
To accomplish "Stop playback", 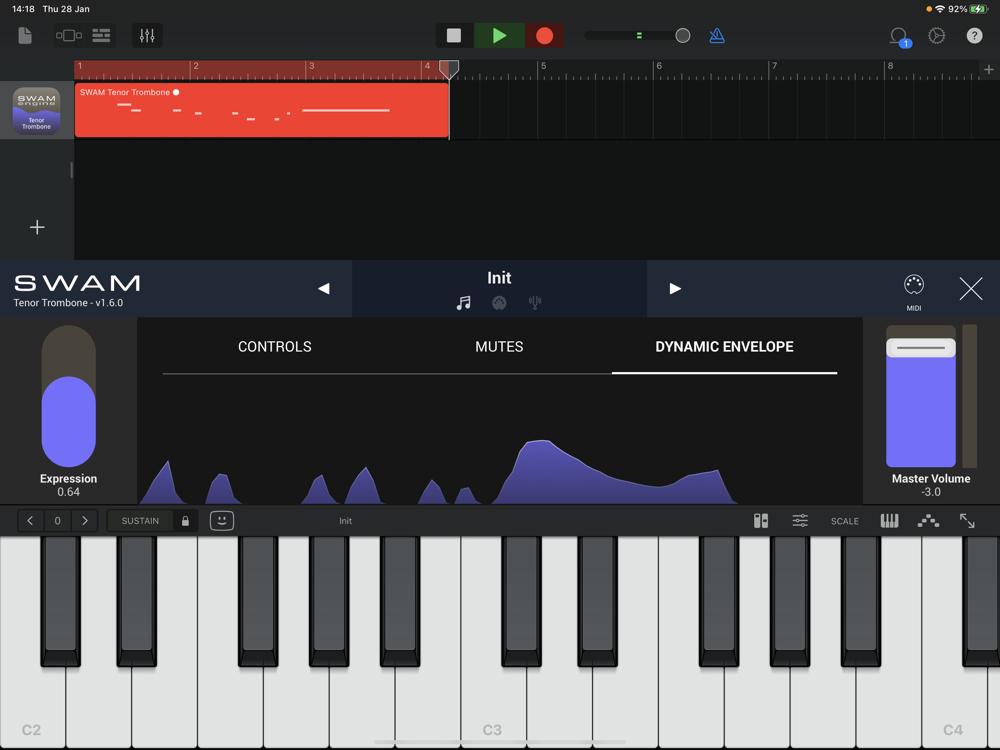I will click(454, 36).
